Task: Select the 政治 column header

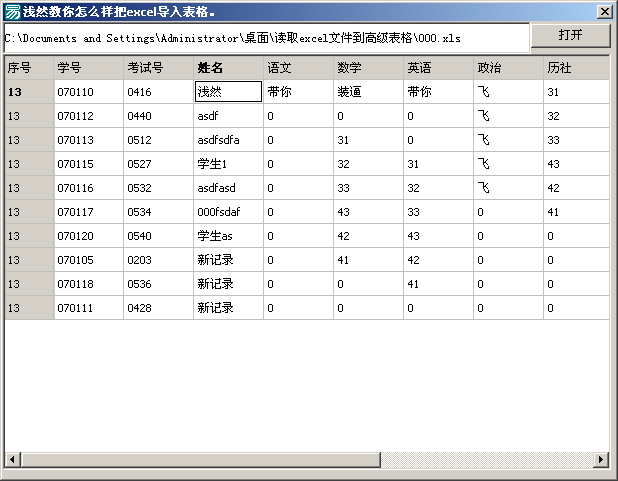Action: (508, 68)
